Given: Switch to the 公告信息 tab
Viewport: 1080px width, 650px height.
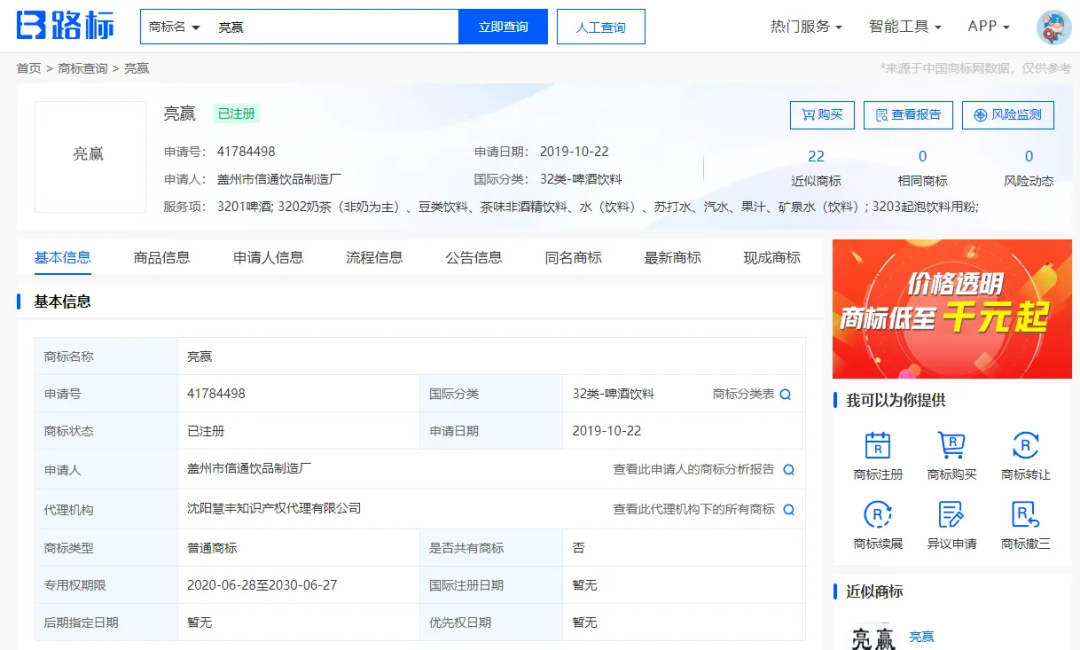Looking at the screenshot, I should click(473, 258).
